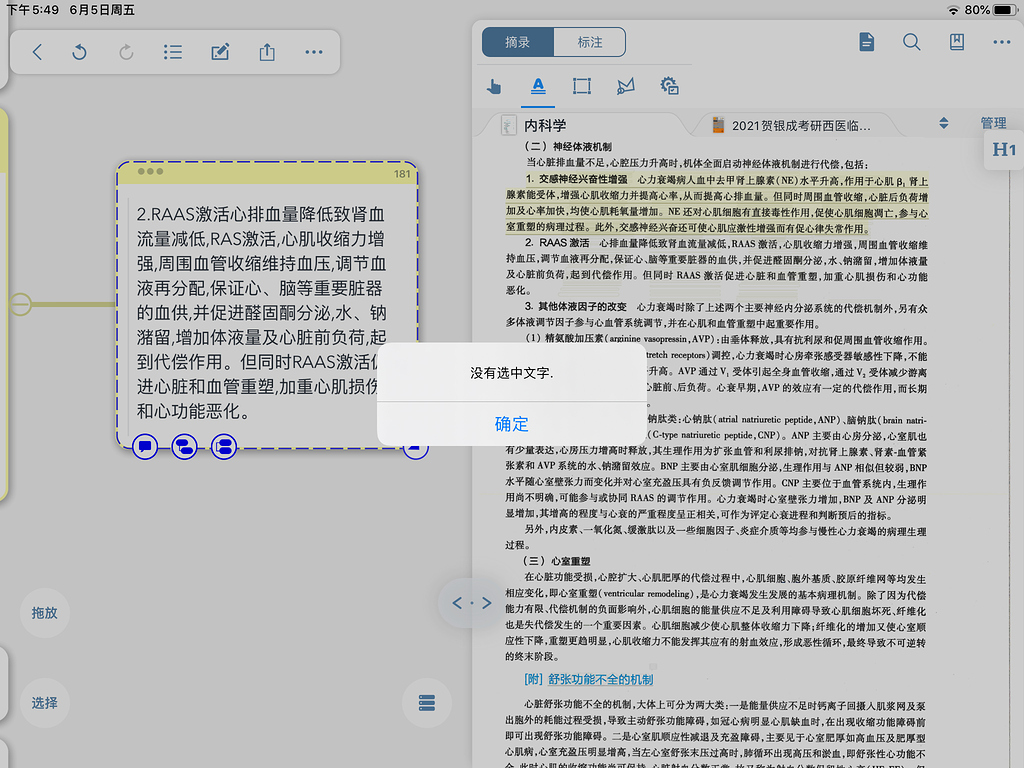Open document search with the magnifier icon

910,42
